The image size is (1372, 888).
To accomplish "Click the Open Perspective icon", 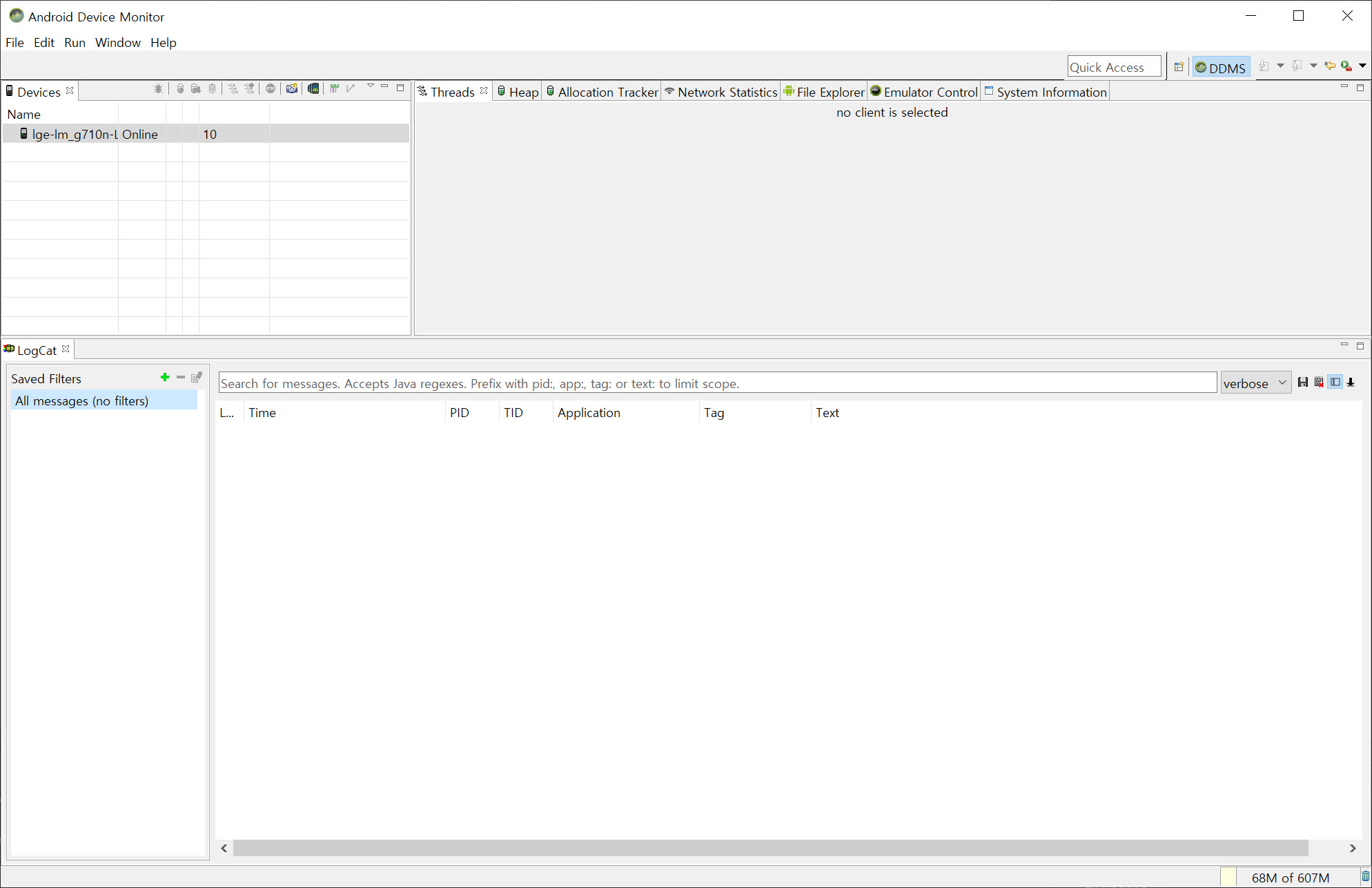I will click(x=1179, y=67).
